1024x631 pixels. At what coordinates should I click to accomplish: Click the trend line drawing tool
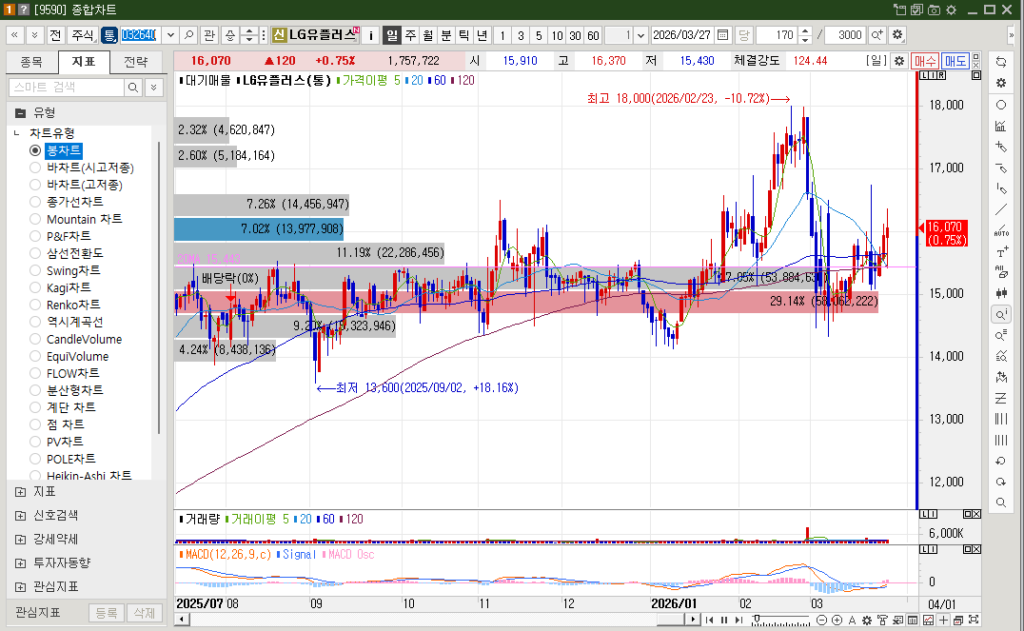click(1001, 209)
